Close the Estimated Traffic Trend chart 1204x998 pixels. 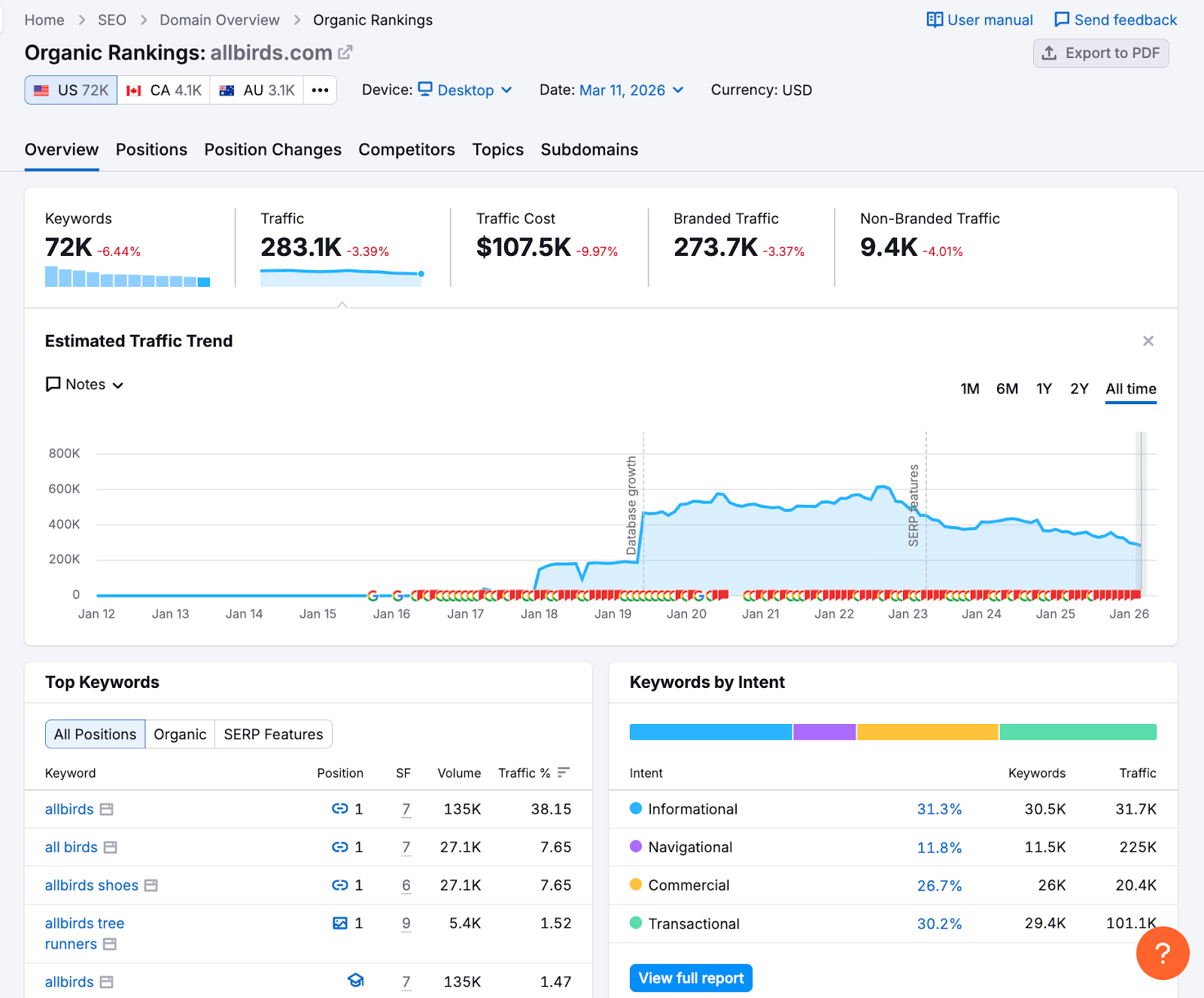coord(1148,341)
